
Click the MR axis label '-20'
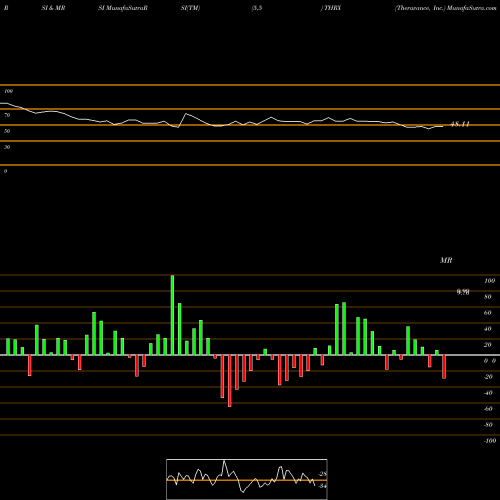click(488, 377)
